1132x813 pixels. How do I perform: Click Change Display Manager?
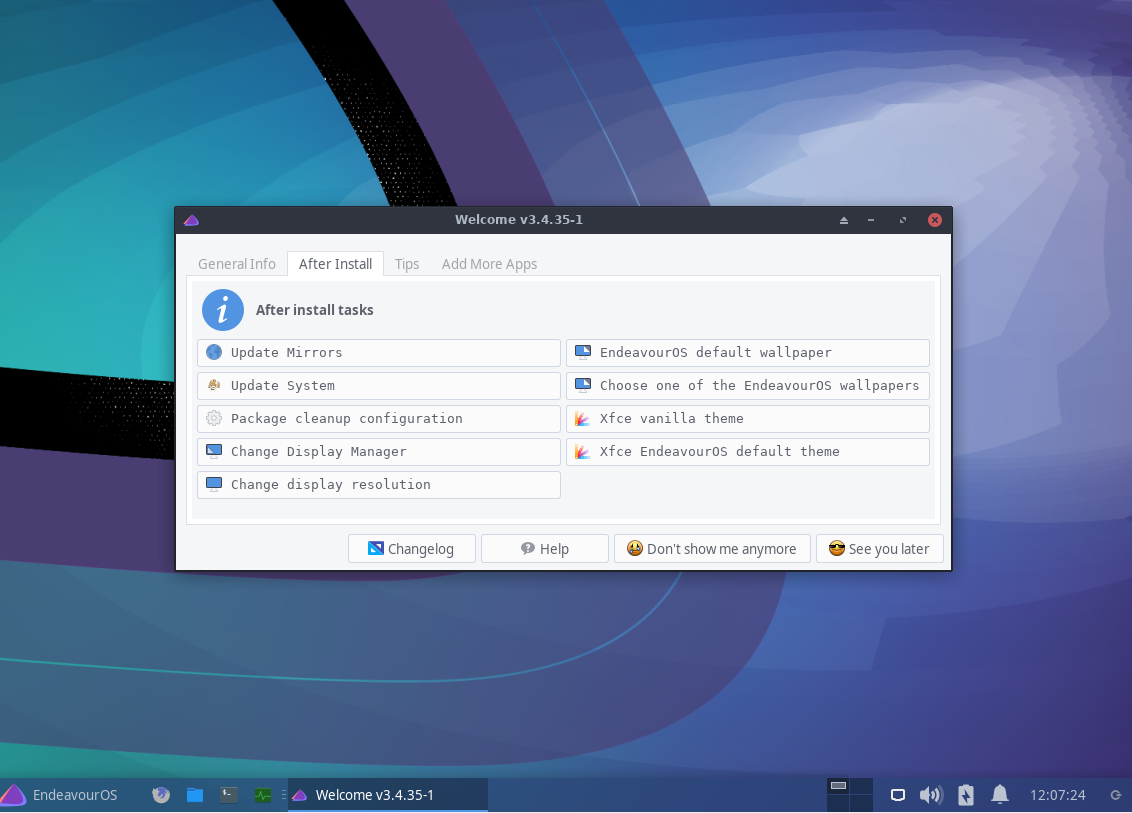point(379,452)
